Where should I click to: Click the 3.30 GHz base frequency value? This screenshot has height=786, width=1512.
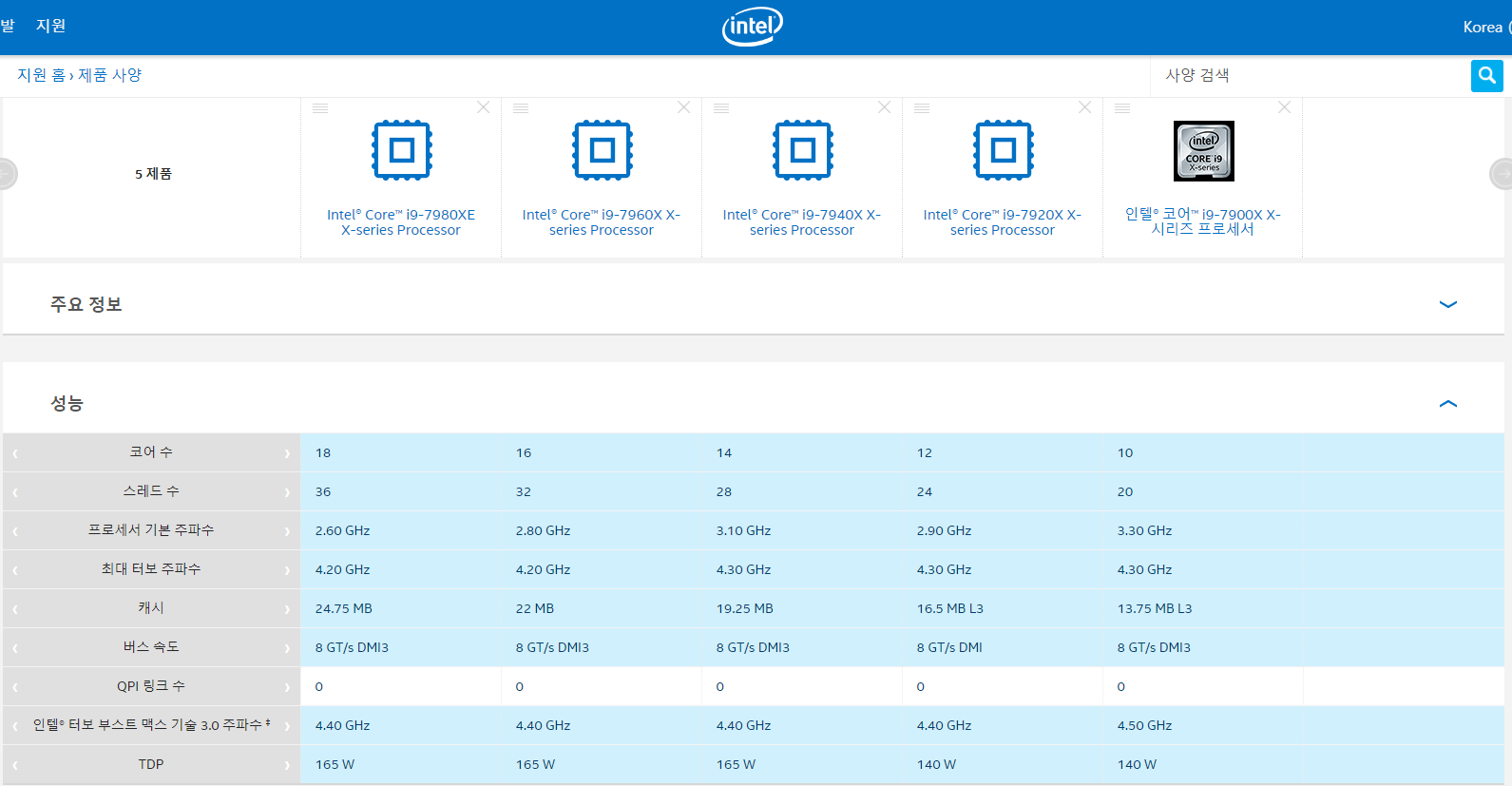(1145, 531)
